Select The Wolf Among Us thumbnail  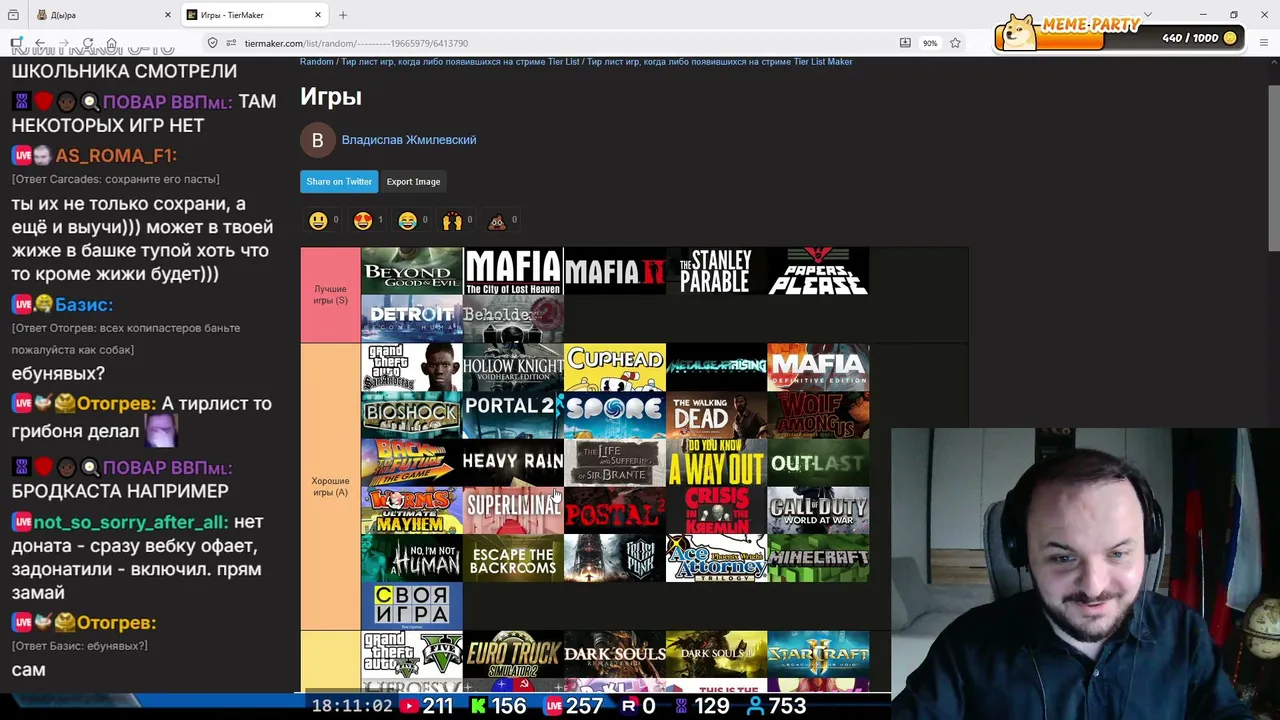[x=818, y=415]
